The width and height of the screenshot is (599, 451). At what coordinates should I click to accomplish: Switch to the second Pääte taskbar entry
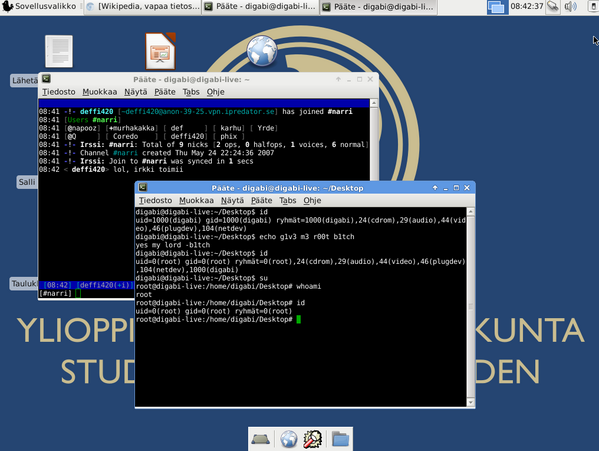coord(378,7)
